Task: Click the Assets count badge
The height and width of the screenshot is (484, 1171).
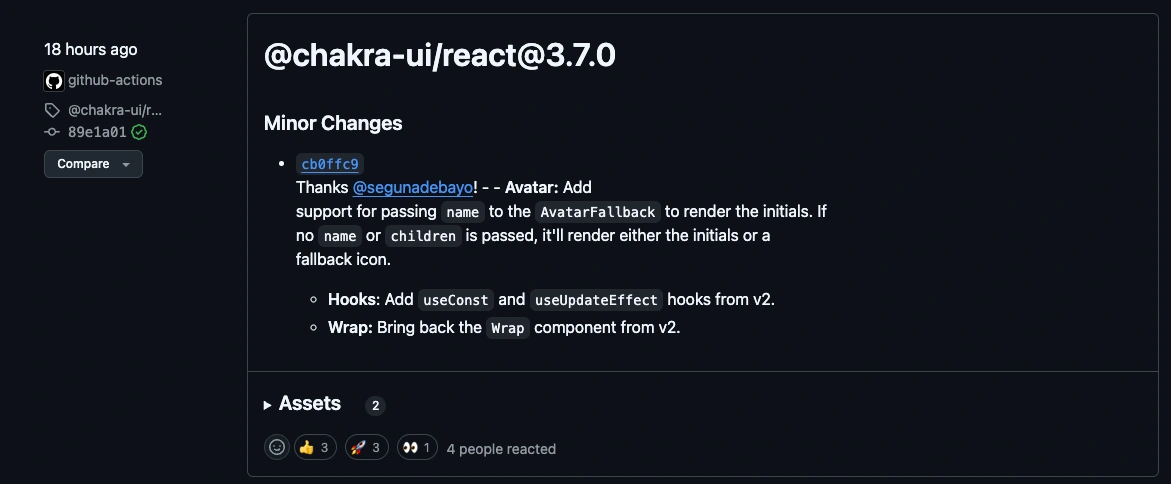Action: [x=375, y=405]
